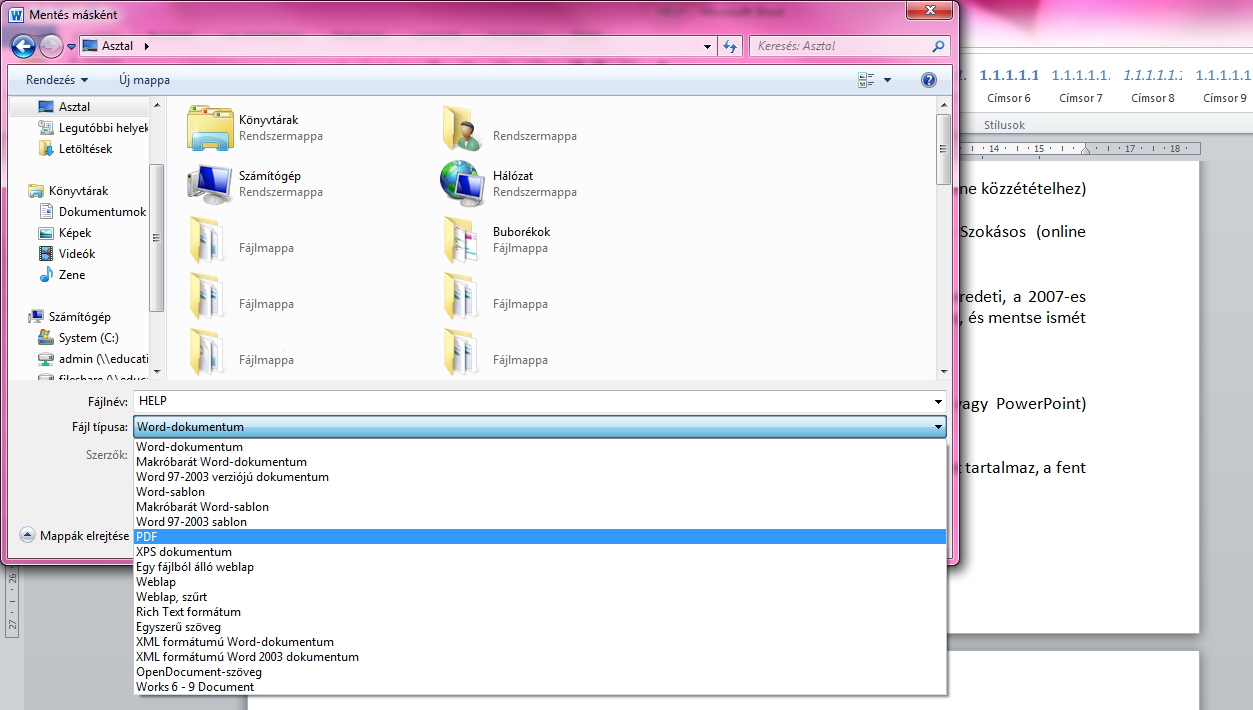
Task: Close the Mentés másként dialog
Action: 928,10
